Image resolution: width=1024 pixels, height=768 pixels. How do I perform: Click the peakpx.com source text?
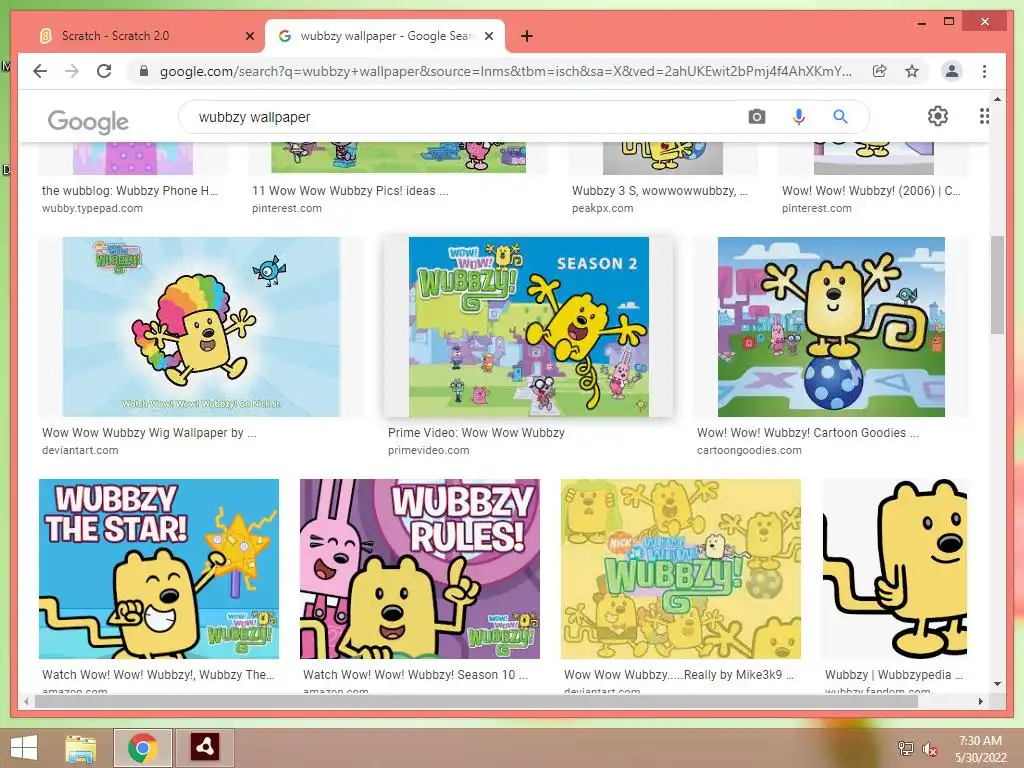tap(603, 208)
